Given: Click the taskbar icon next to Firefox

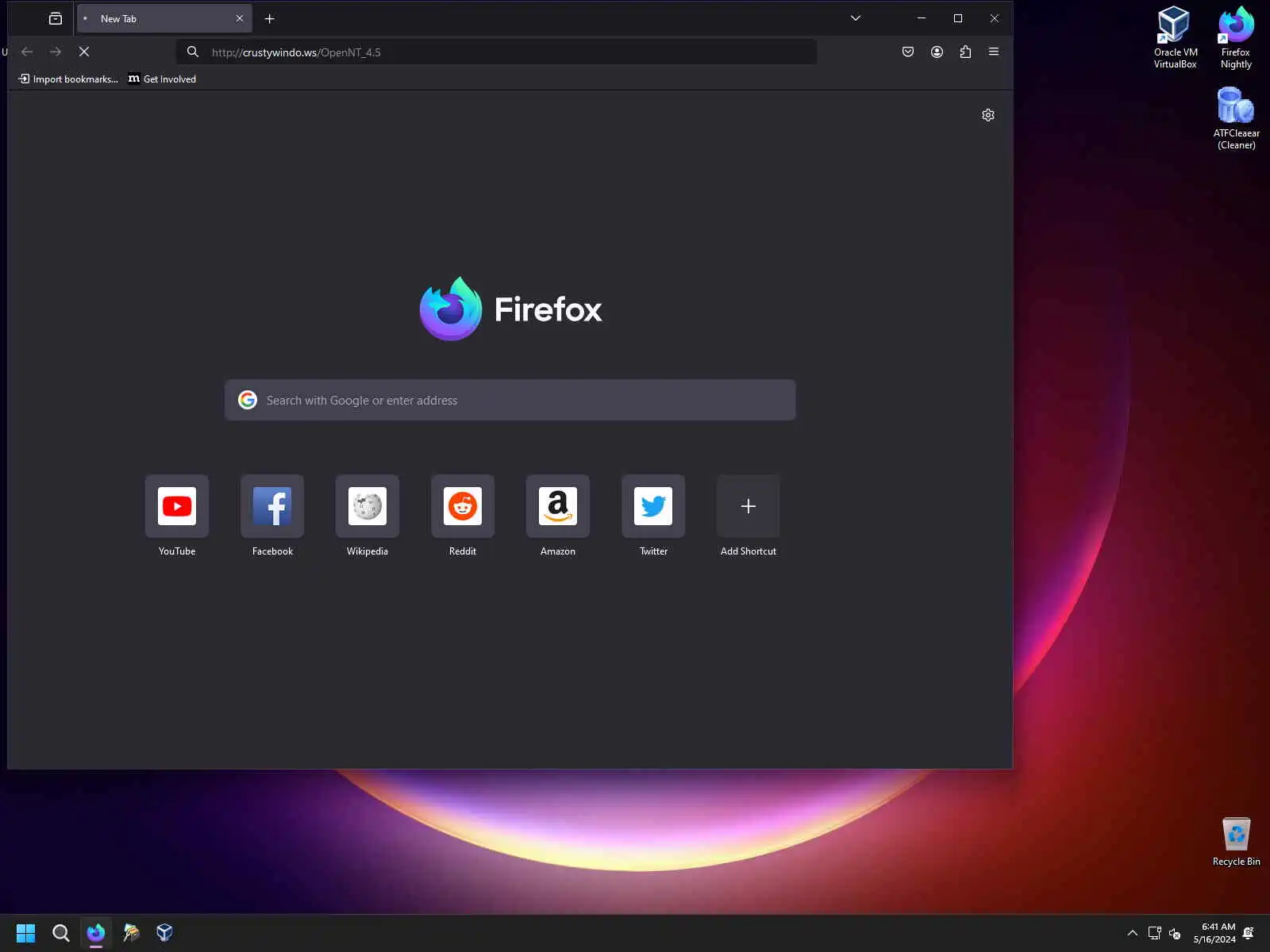Looking at the screenshot, I should pyautogui.click(x=131, y=933).
